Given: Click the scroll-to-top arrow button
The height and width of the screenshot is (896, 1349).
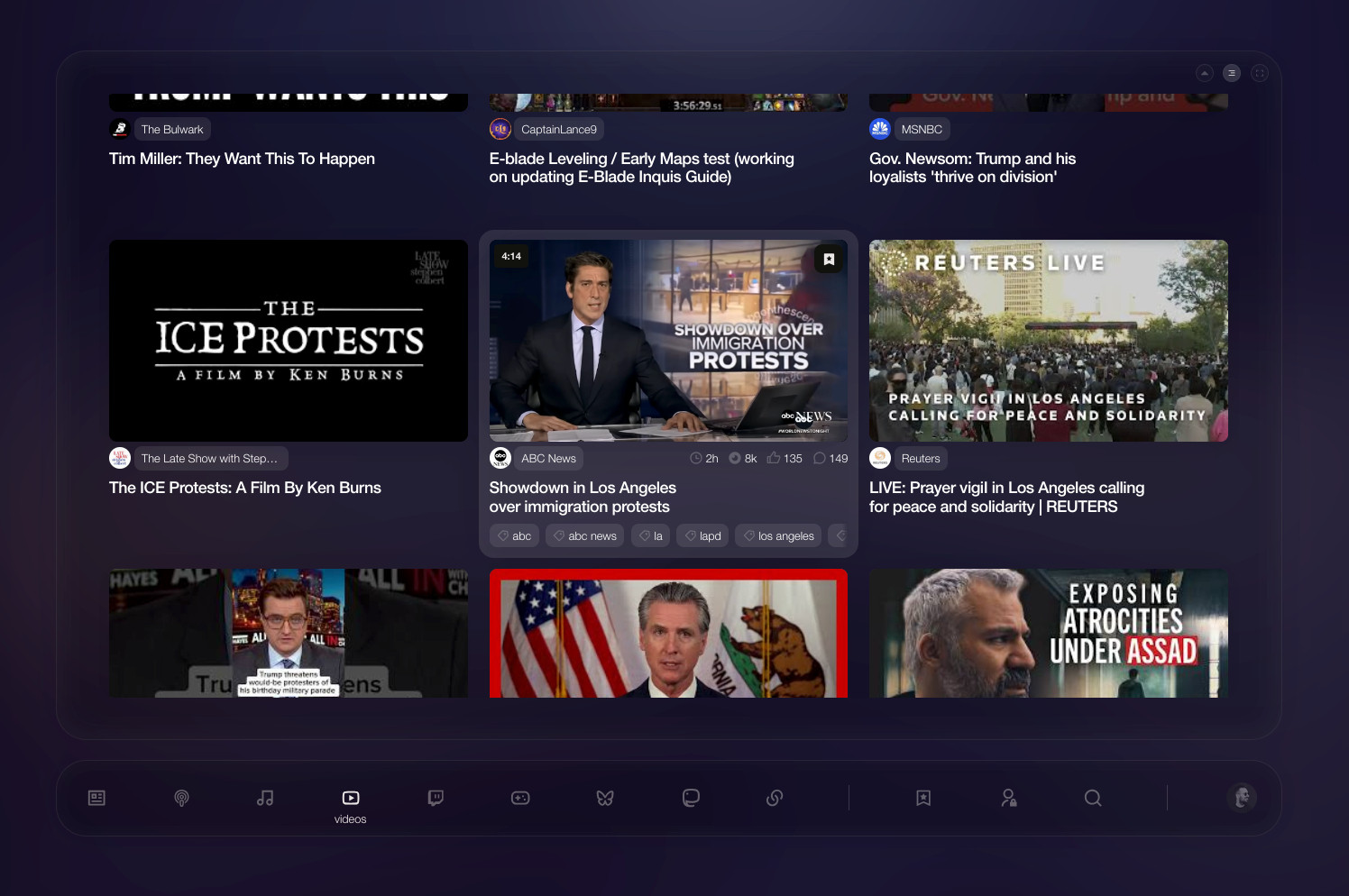Looking at the screenshot, I should 1205,73.
